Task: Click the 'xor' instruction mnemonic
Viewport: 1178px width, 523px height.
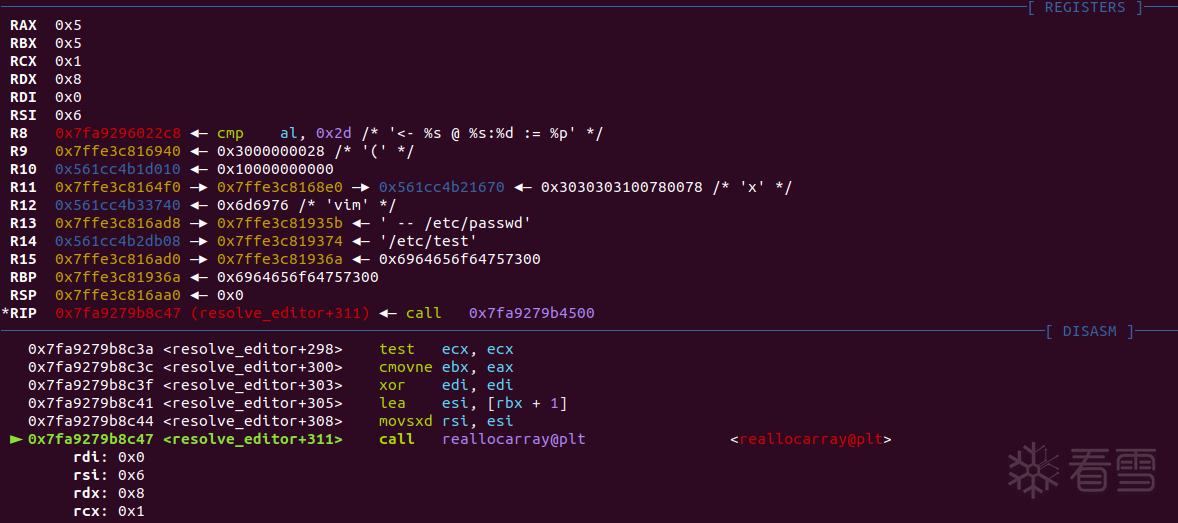Action: tap(393, 385)
